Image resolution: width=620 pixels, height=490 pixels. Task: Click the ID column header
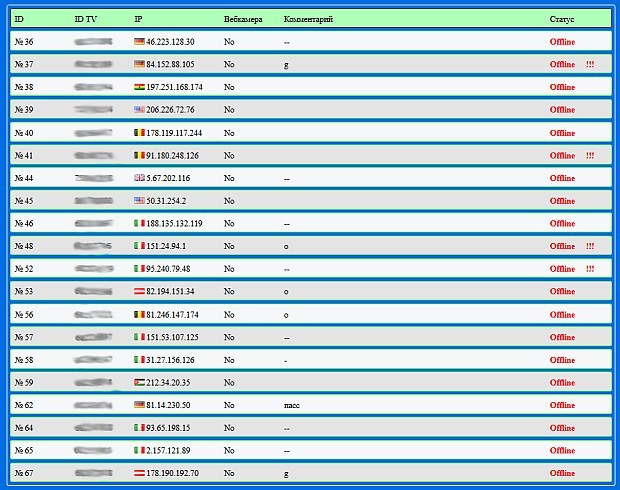pyautogui.click(x=19, y=19)
